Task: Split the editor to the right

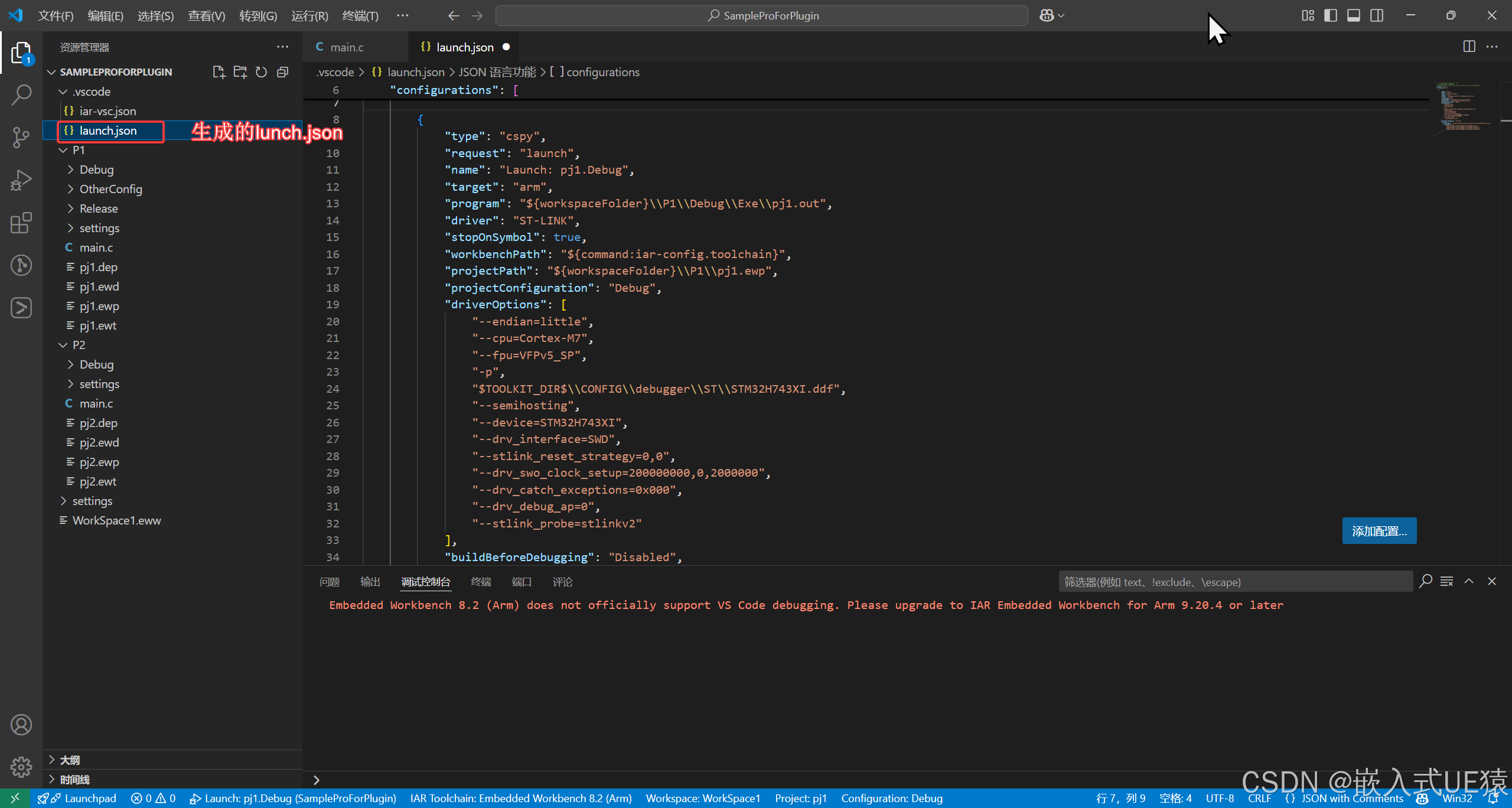Action: click(x=1469, y=47)
